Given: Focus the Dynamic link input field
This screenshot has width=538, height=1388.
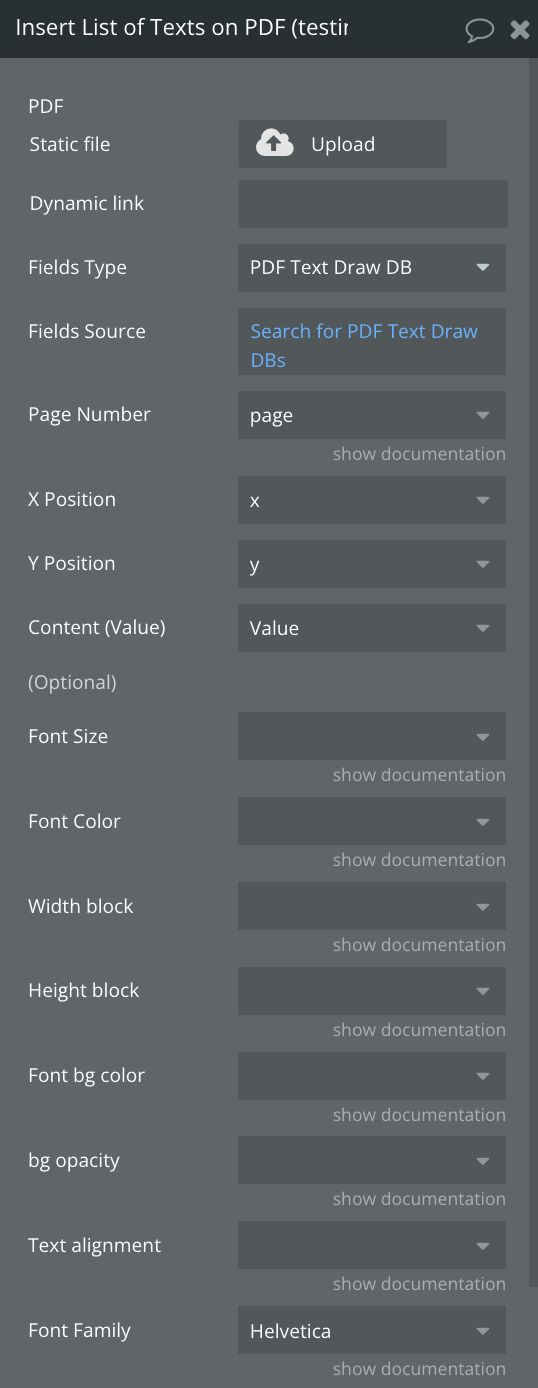Looking at the screenshot, I should [x=373, y=204].
